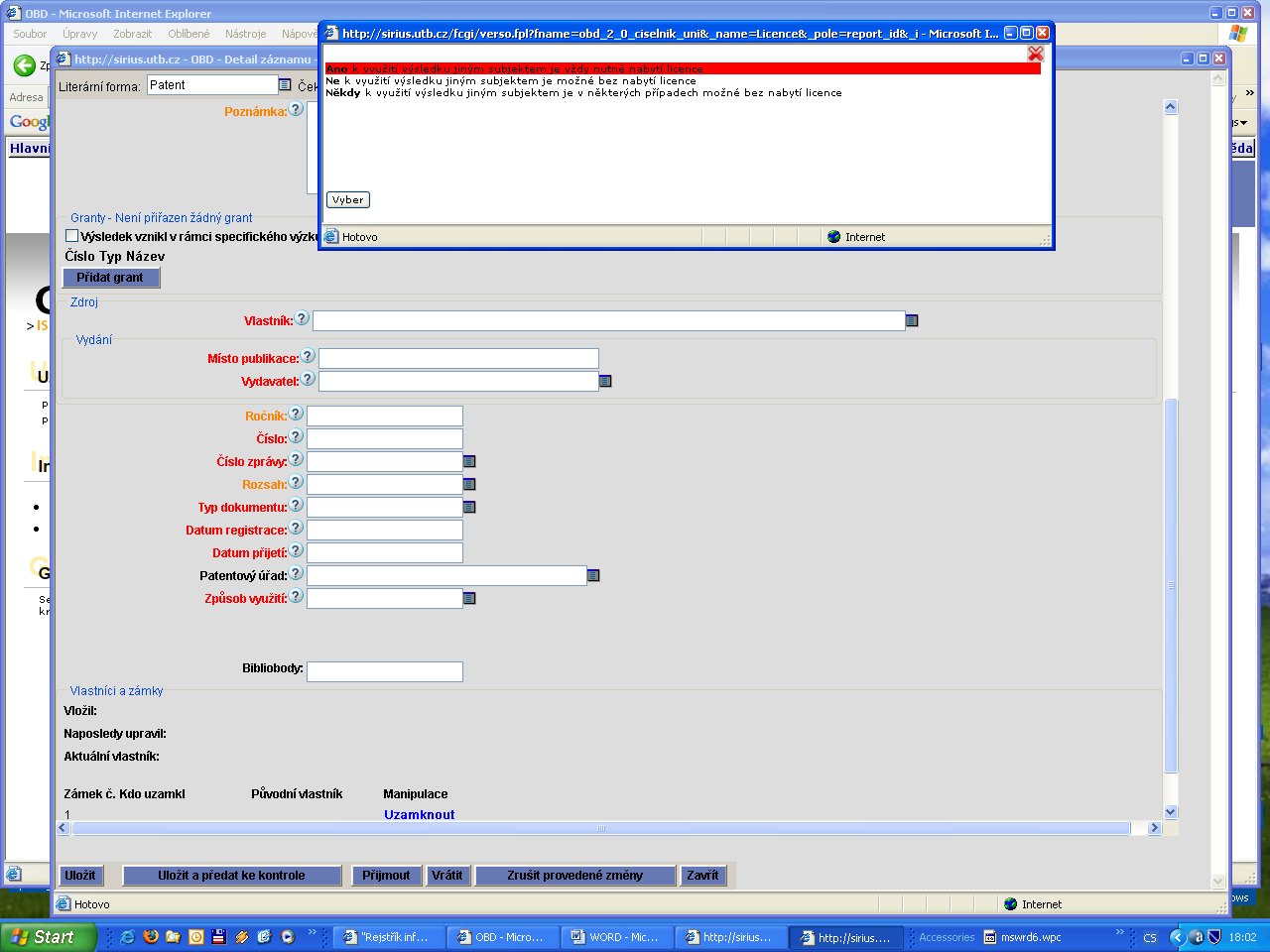1270x952 pixels.
Task: Open the code list picker for Rozsah
Action: tap(469, 484)
